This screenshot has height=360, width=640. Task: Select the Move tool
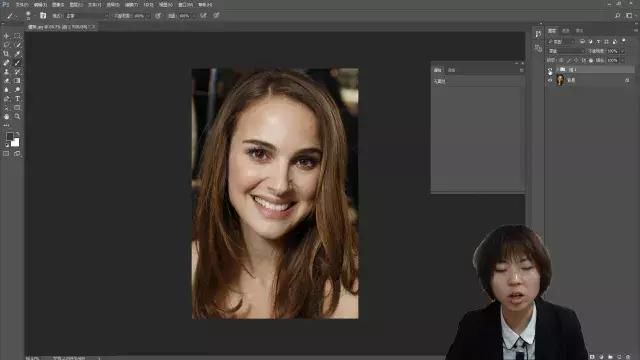6,36
